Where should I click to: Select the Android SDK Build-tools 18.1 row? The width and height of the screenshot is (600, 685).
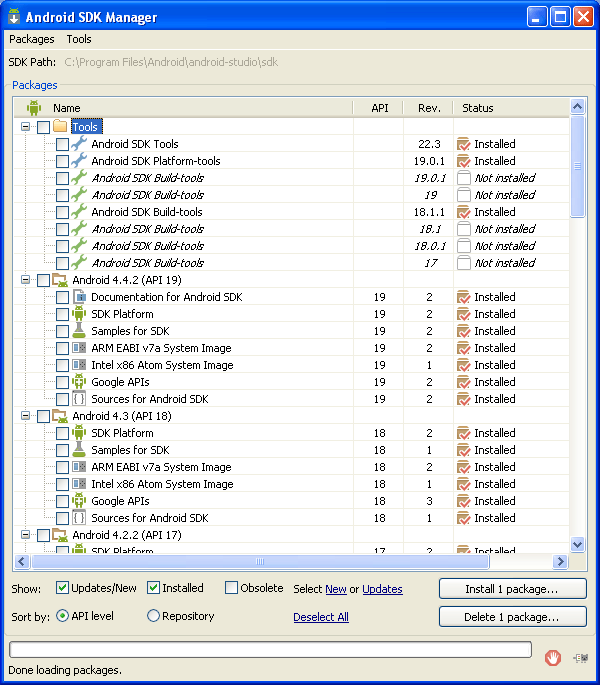pos(291,229)
